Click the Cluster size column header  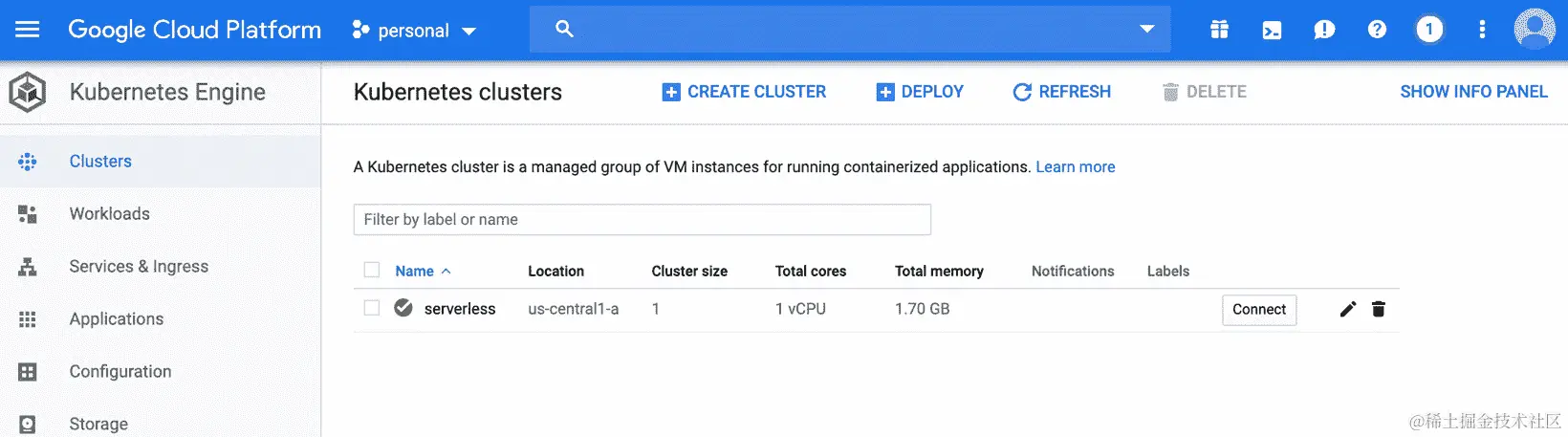[x=689, y=272]
